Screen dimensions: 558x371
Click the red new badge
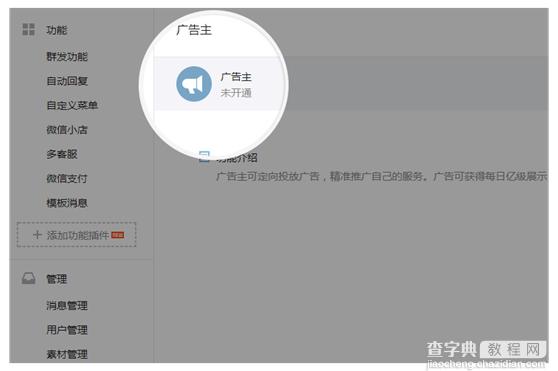(118, 235)
